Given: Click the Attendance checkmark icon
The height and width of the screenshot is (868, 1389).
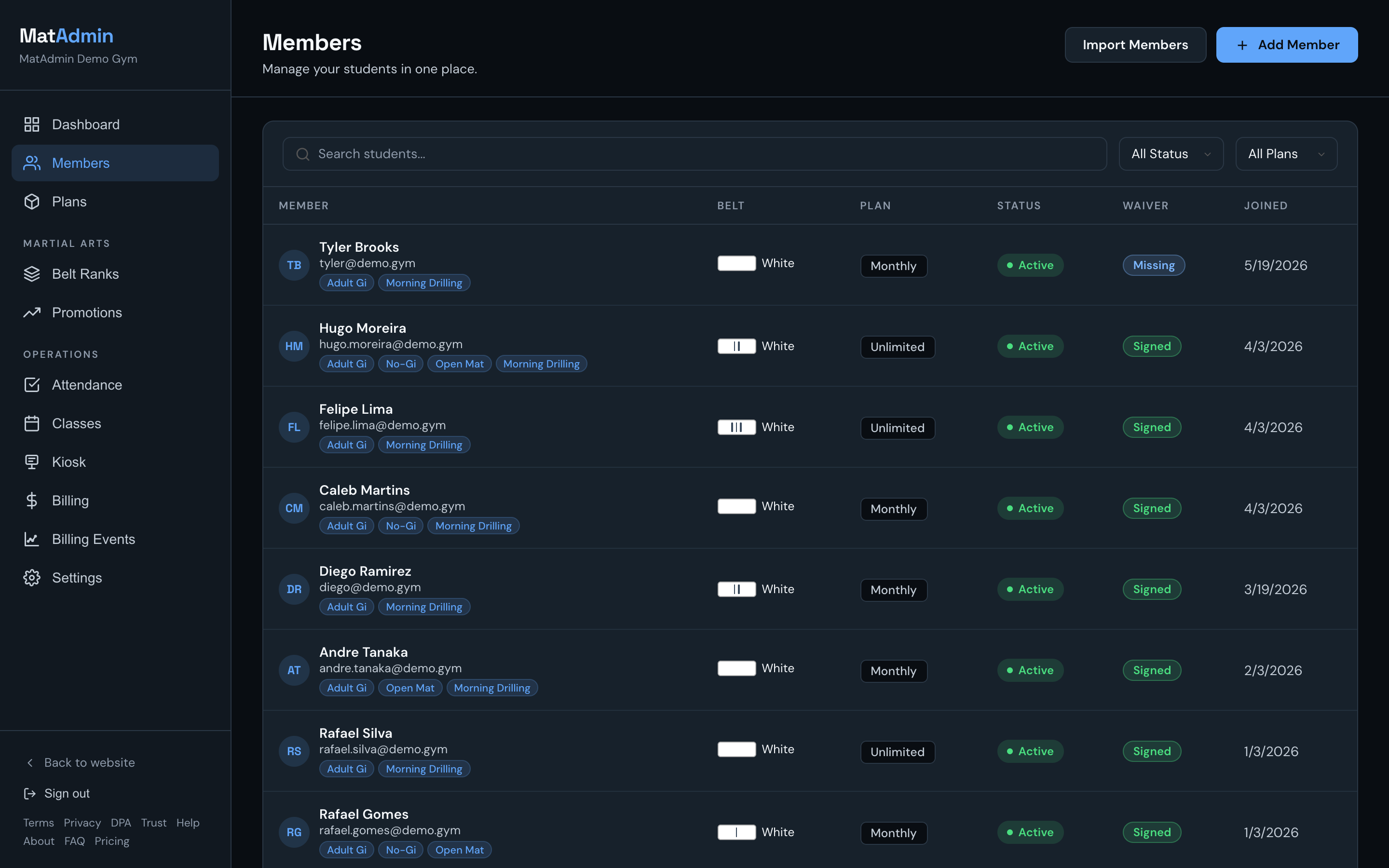Looking at the screenshot, I should click(31, 385).
